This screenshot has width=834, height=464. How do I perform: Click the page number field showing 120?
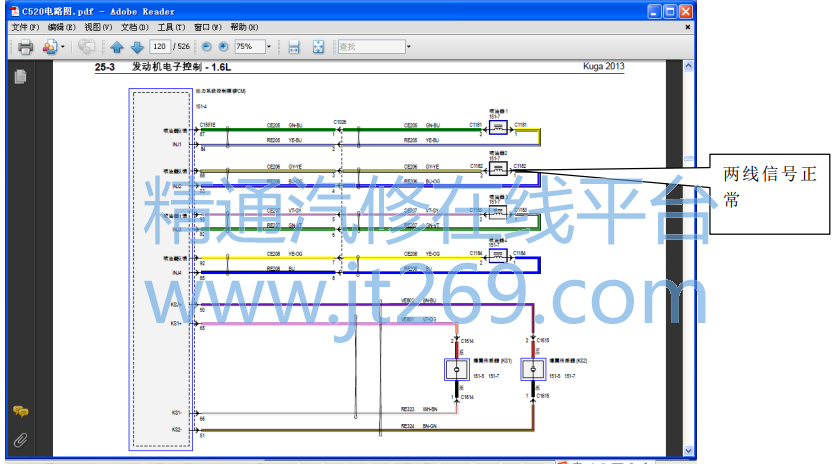160,47
